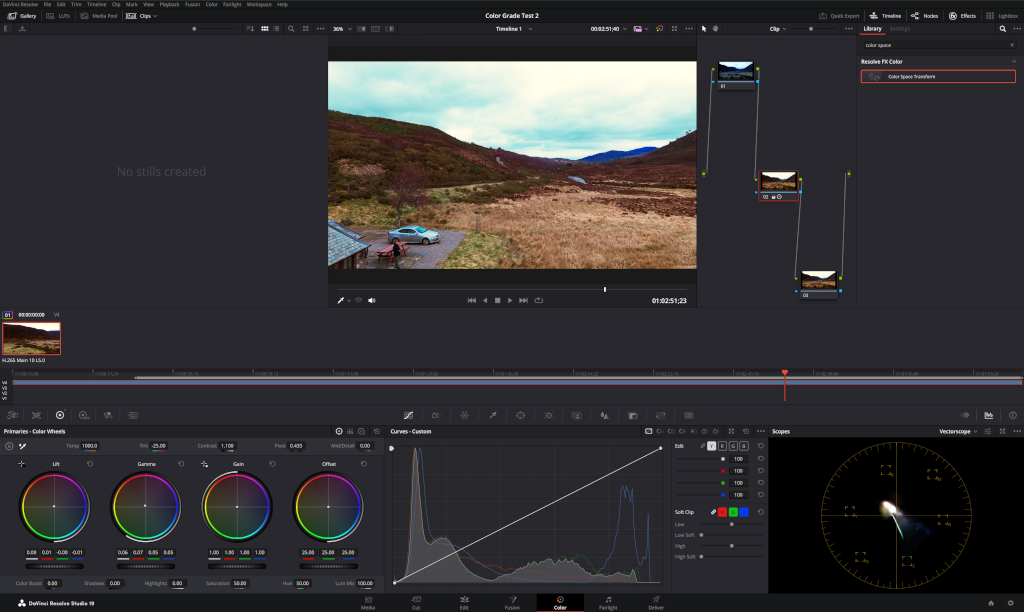Switch to the effects Library tab

872,29
